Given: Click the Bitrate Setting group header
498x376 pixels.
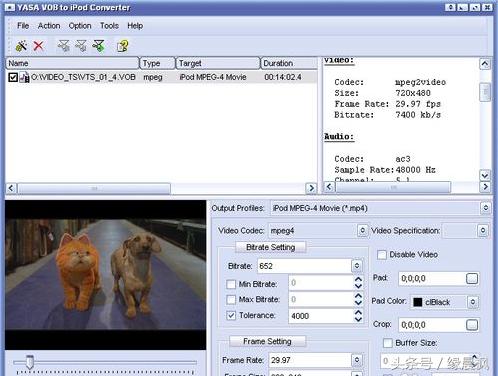Looking at the screenshot, I should point(271,247).
